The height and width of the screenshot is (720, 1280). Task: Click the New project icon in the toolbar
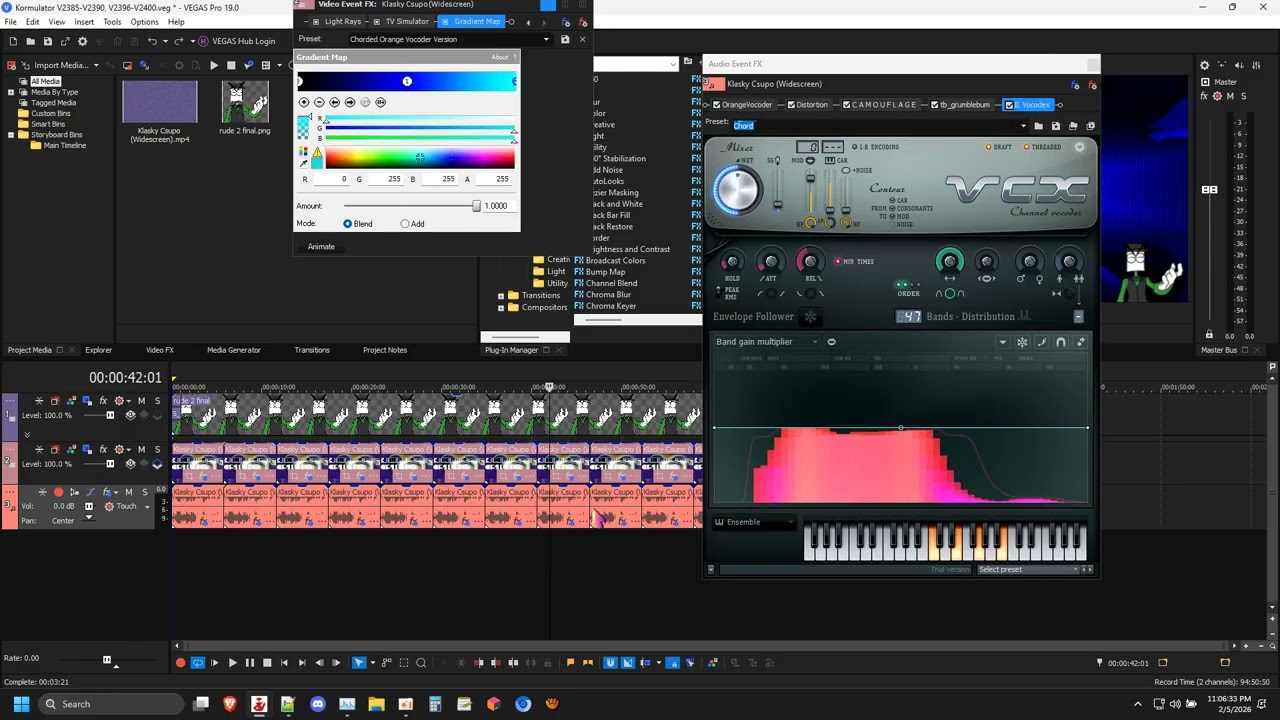13,41
